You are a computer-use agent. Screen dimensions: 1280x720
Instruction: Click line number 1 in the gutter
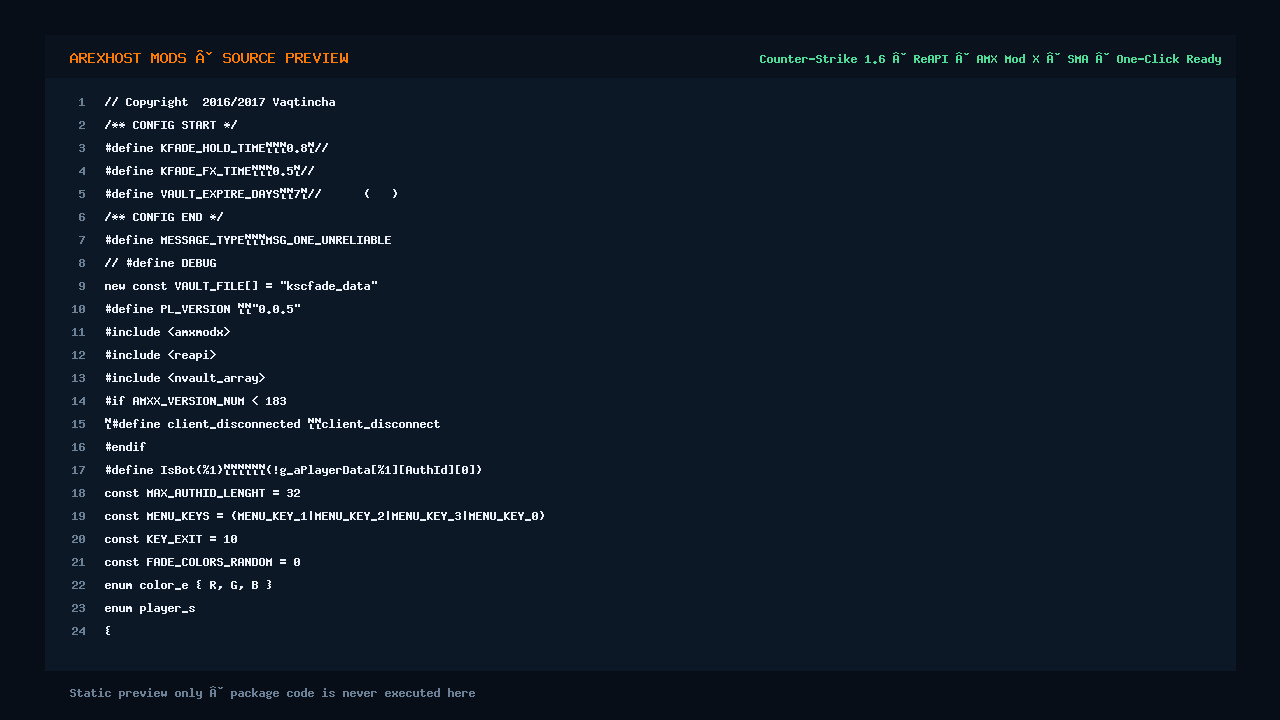pyautogui.click(x=82, y=102)
